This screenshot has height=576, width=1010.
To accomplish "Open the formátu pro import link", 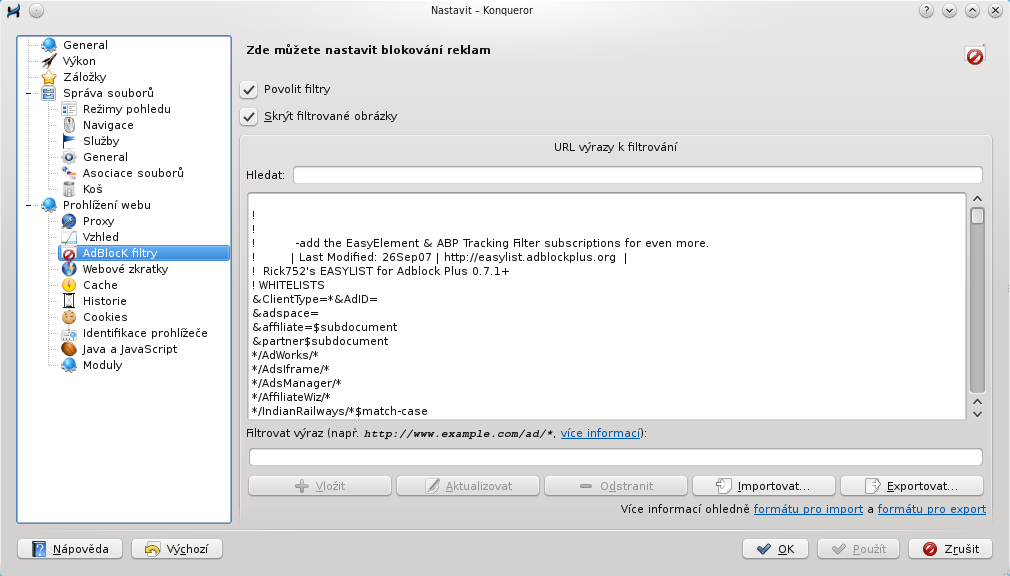I will pyautogui.click(x=808, y=509).
